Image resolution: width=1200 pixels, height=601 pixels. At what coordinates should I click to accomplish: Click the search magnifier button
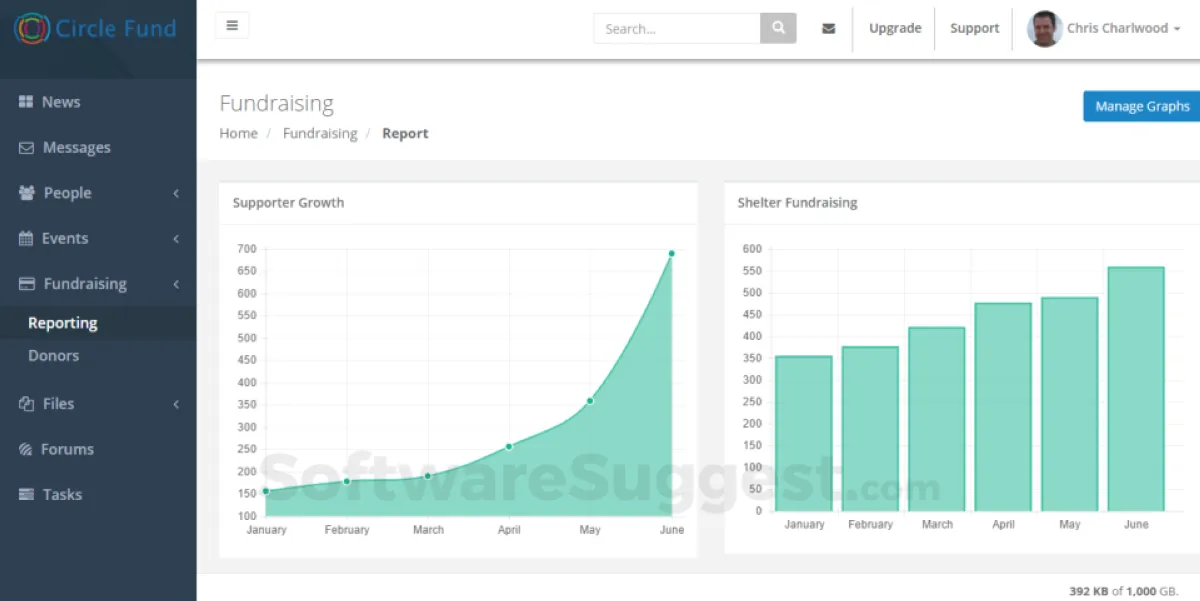(778, 28)
